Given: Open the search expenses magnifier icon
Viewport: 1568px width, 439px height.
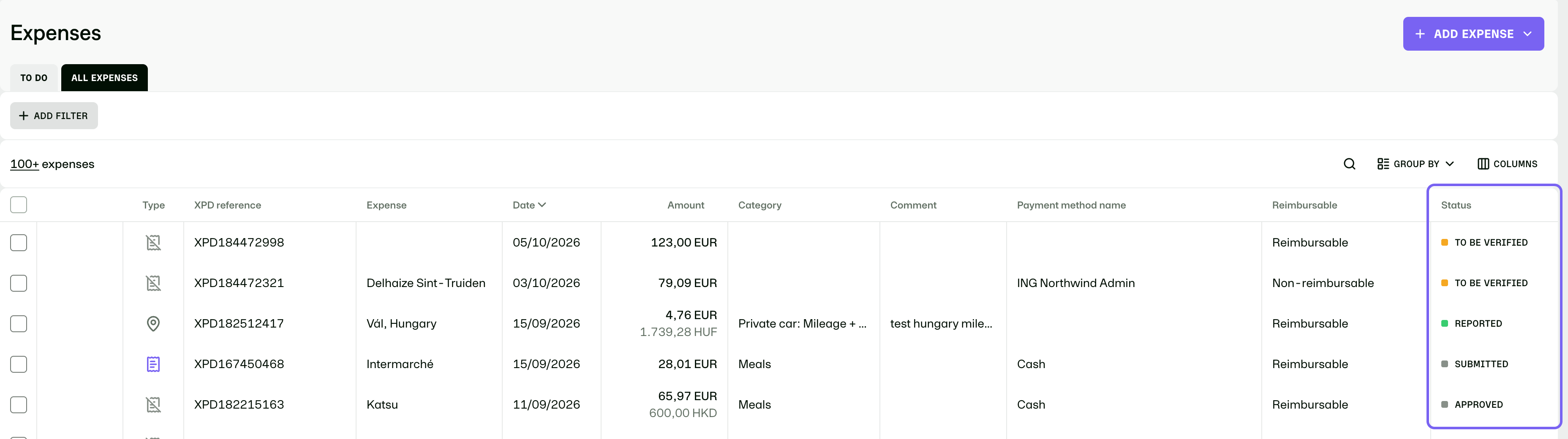Looking at the screenshot, I should 1350,164.
